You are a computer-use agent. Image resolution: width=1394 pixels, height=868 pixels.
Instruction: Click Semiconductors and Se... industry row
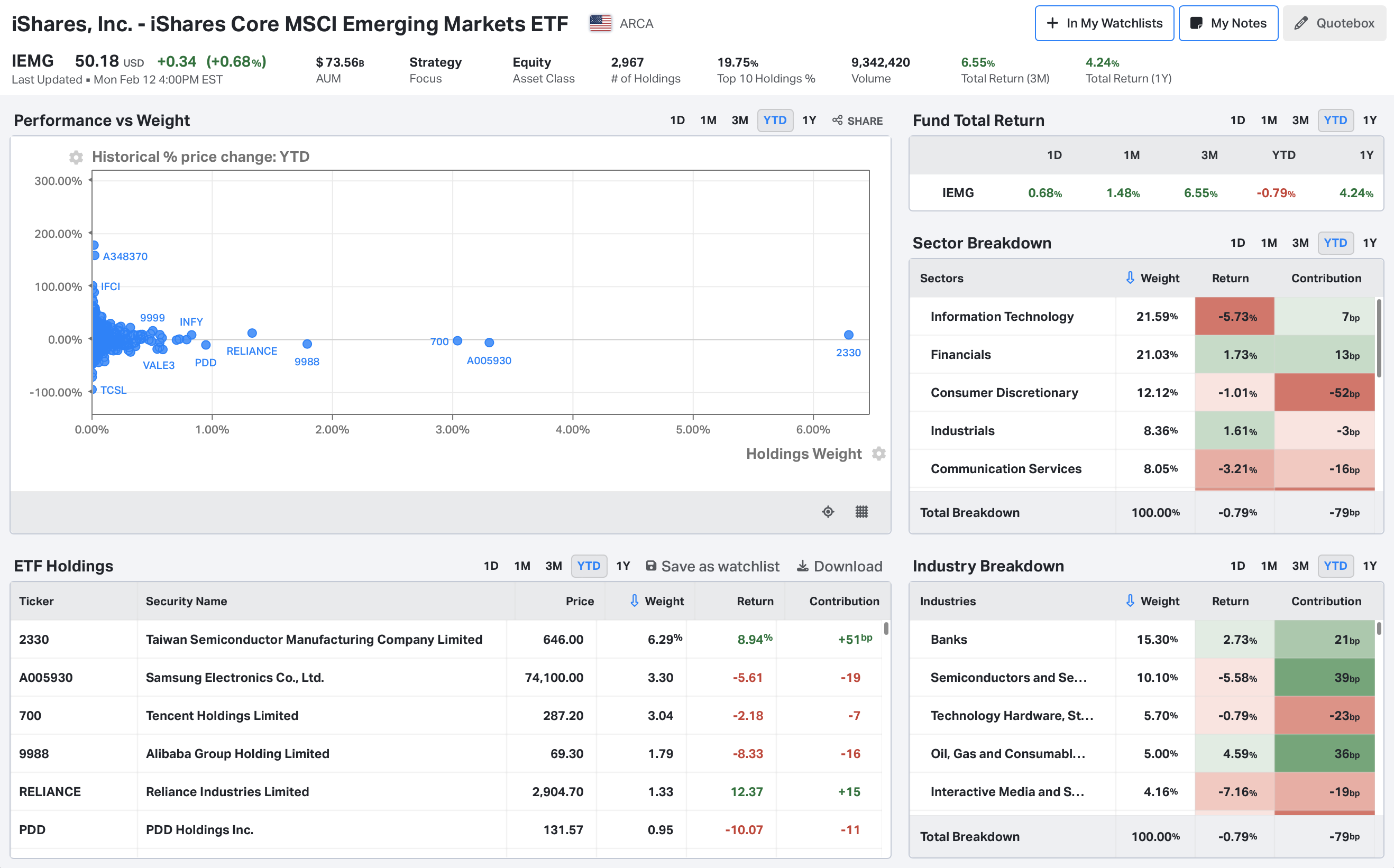[1142, 677]
